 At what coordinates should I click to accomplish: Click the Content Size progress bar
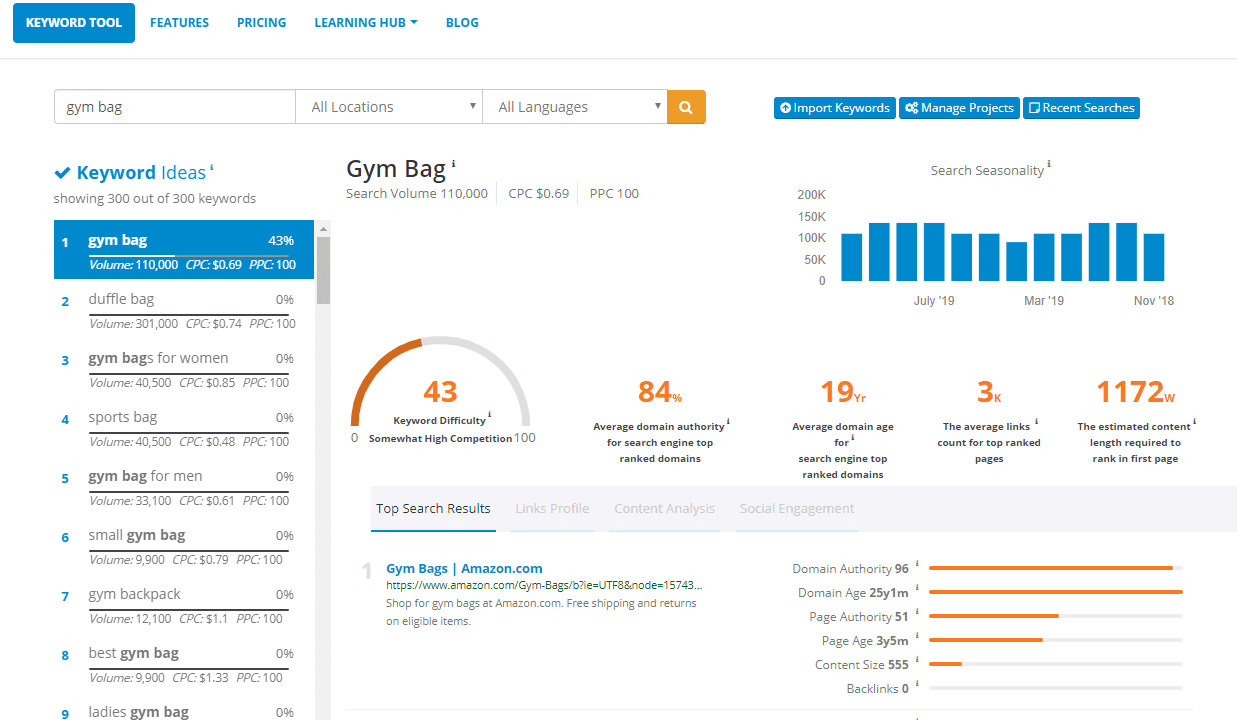[x=1056, y=664]
